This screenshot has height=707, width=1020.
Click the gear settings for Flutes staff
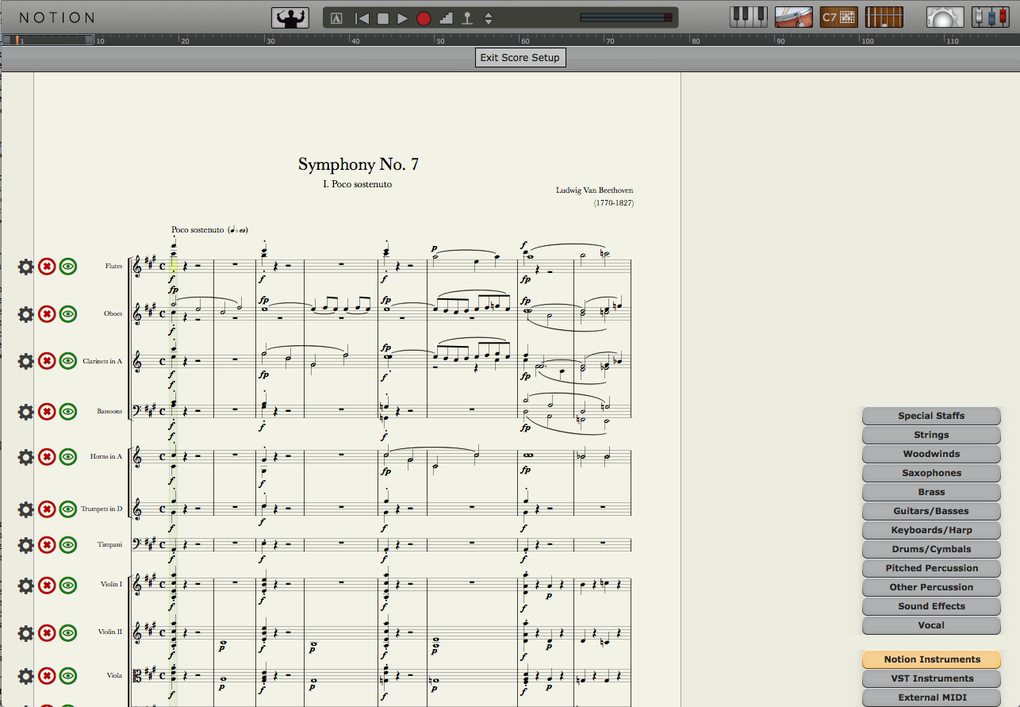(25, 267)
